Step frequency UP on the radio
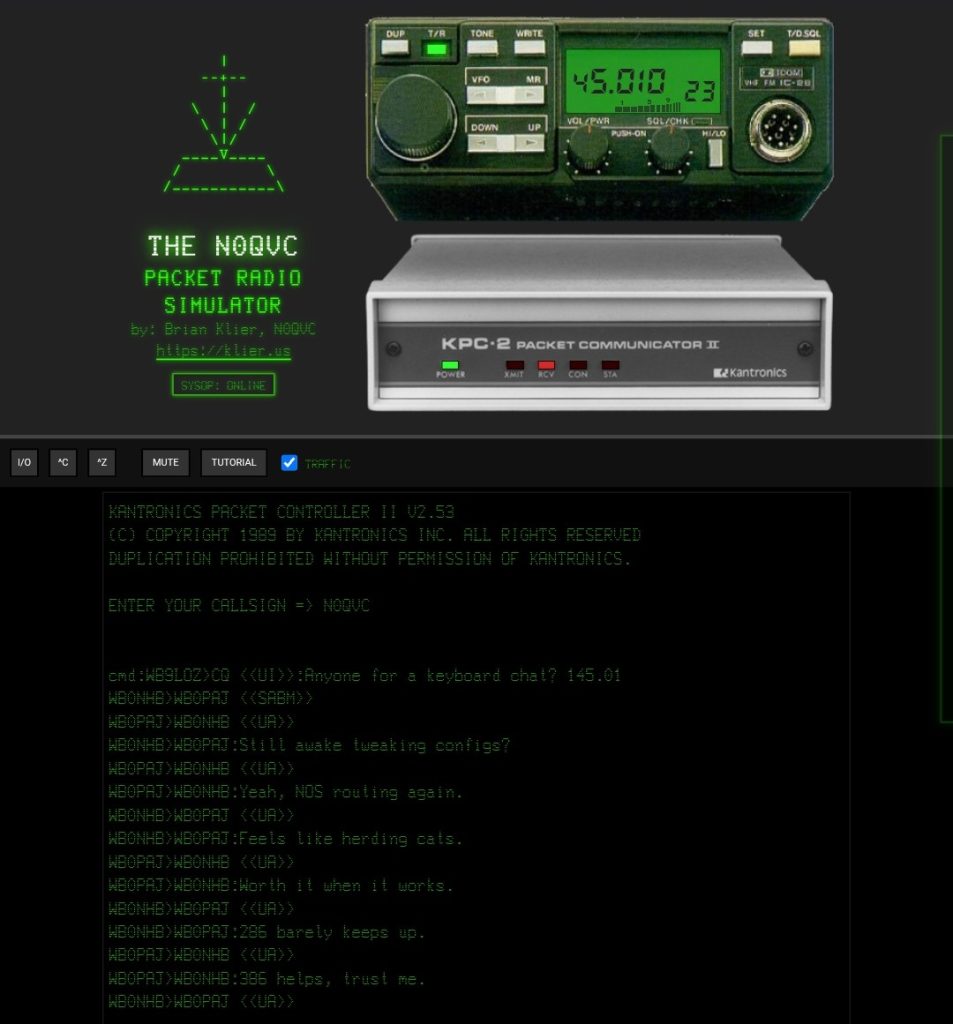953x1024 pixels. (529, 143)
